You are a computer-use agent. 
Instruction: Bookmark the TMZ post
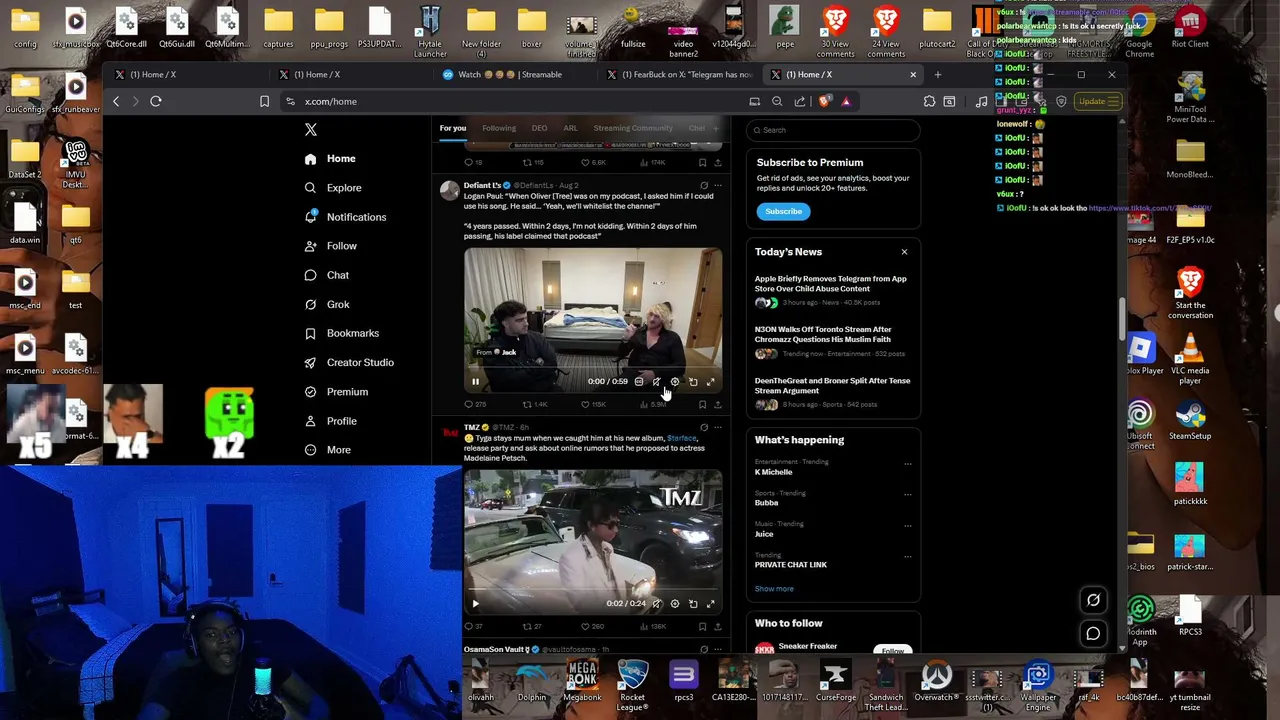click(x=702, y=627)
